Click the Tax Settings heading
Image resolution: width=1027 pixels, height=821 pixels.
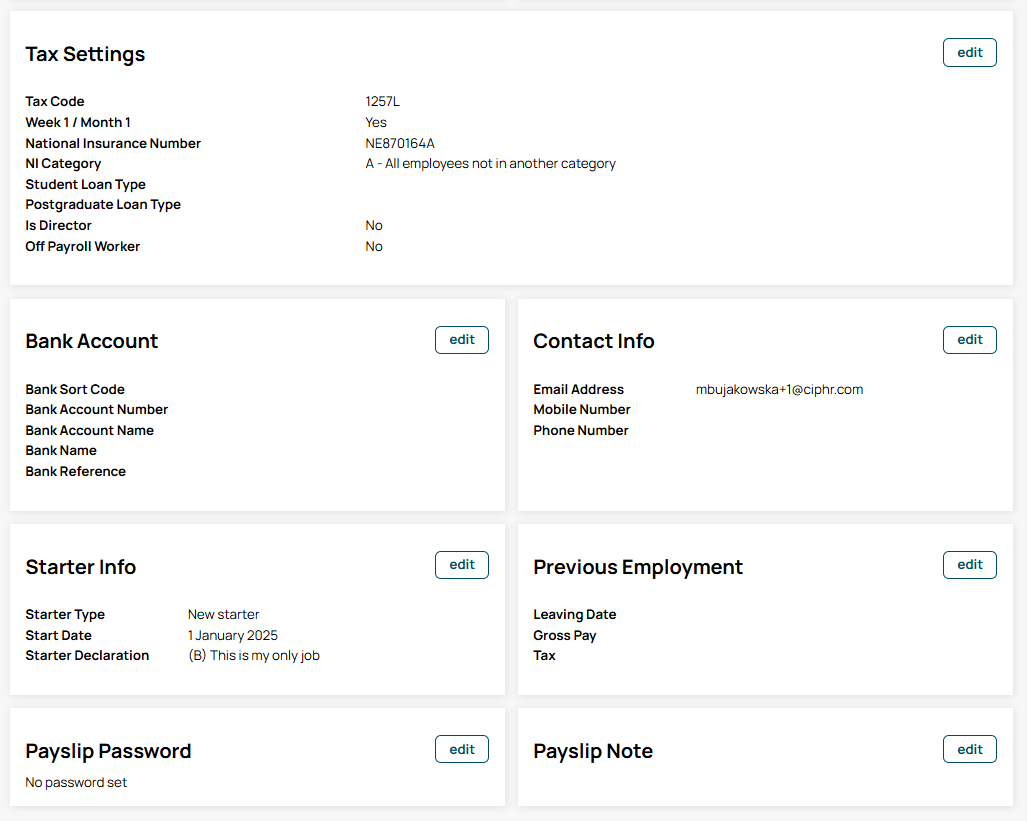click(85, 55)
